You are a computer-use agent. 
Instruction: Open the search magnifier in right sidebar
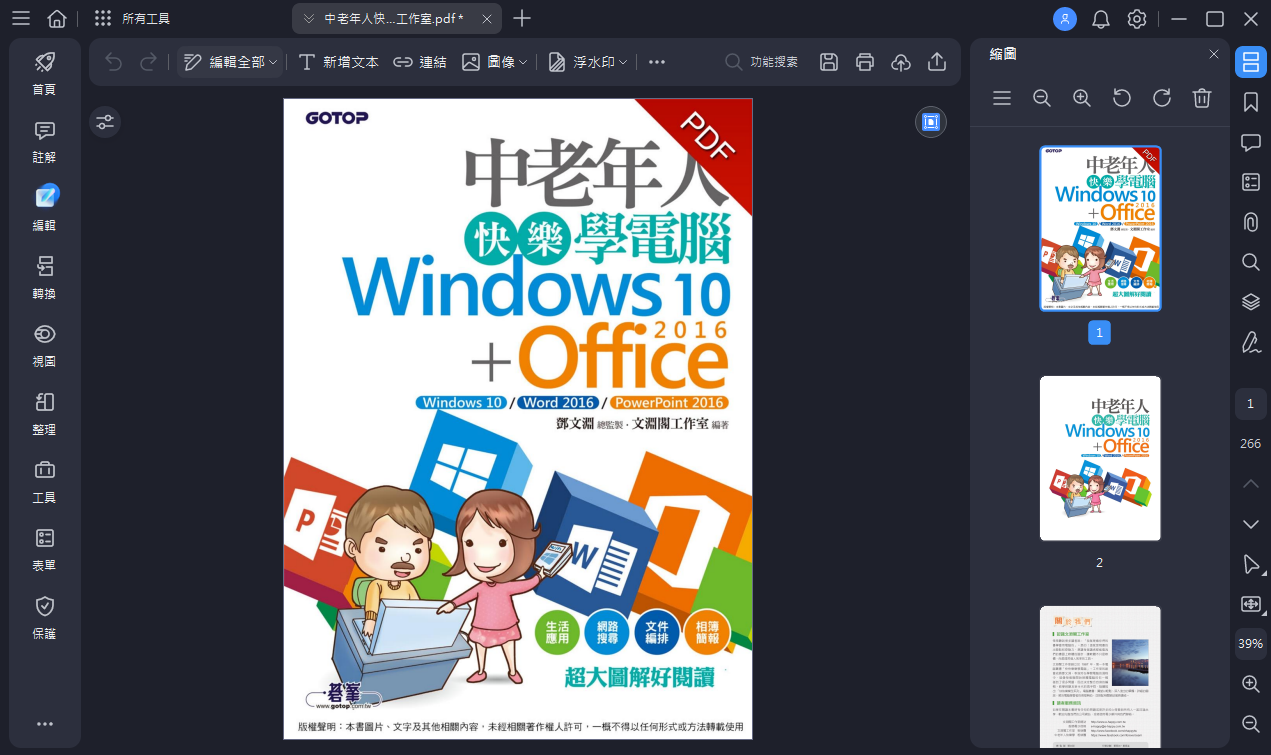pyautogui.click(x=1251, y=262)
